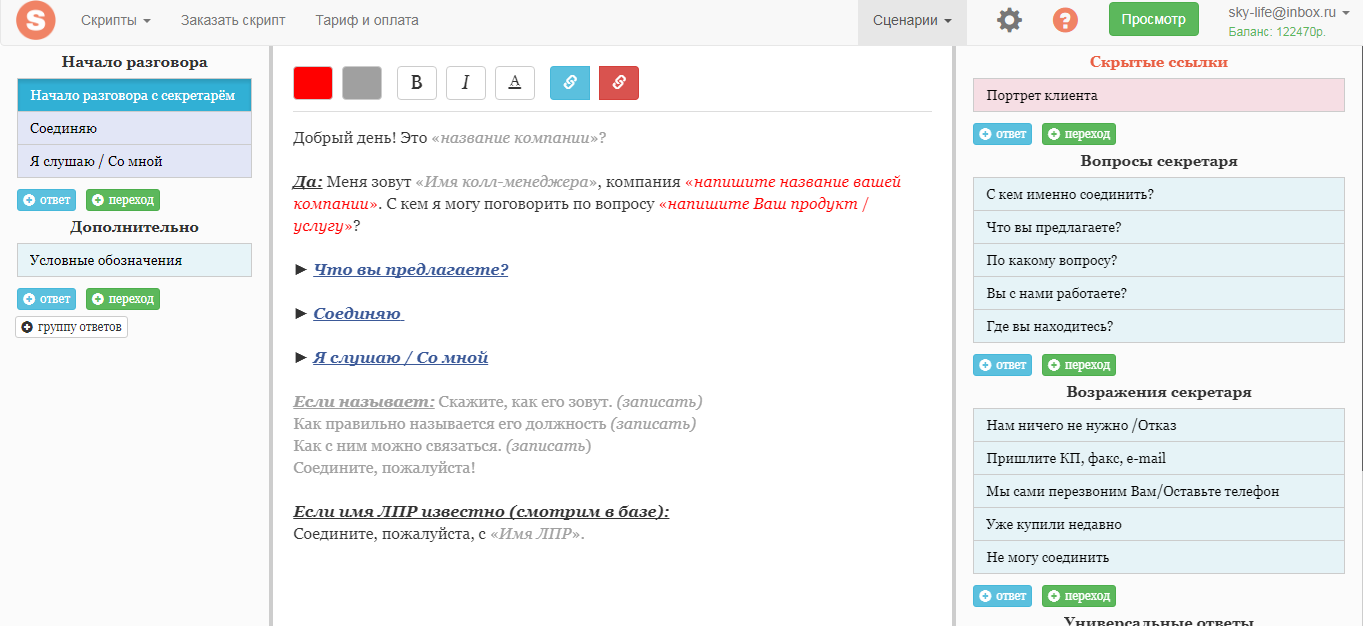Pick the red color swatch
Screen dimensions: 1363x628
coord(313,83)
